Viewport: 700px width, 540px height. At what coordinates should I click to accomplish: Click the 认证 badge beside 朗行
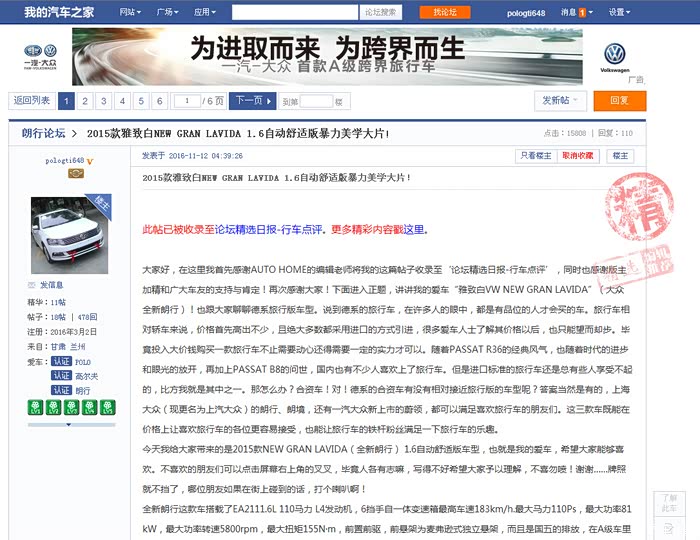[61, 390]
